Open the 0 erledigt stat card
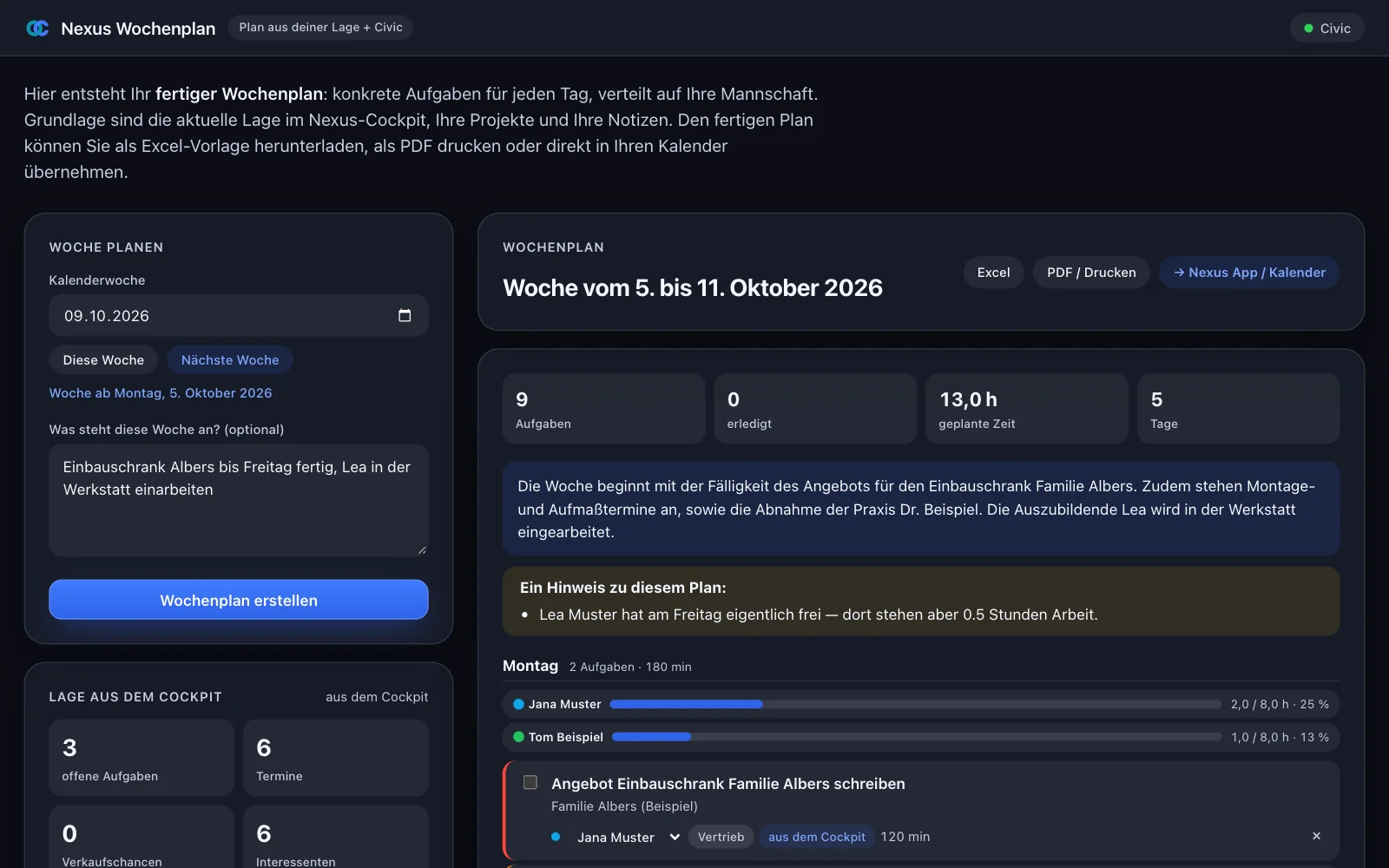The image size is (1389, 868). pos(815,409)
